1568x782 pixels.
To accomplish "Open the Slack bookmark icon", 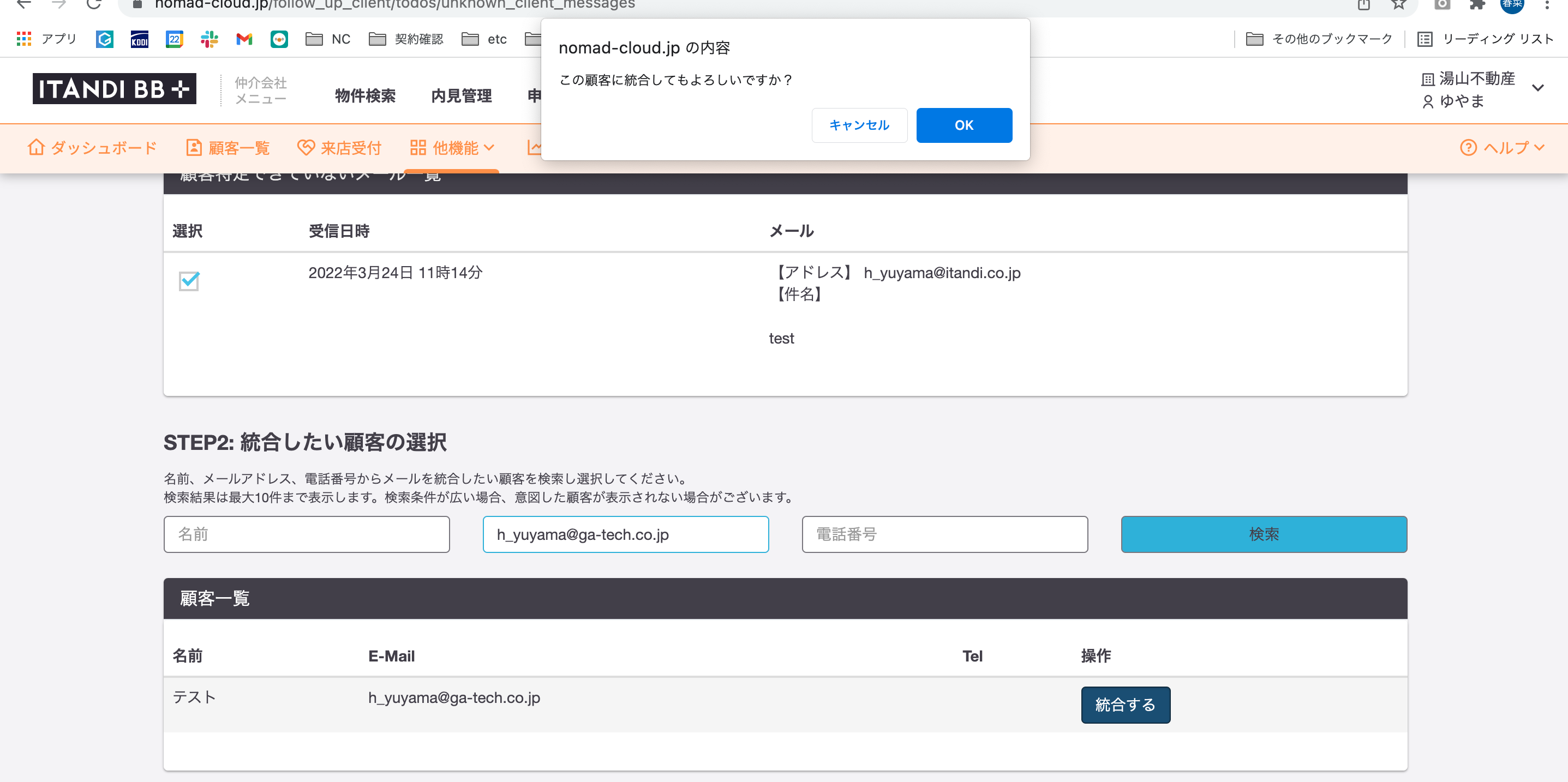I will tap(210, 39).
